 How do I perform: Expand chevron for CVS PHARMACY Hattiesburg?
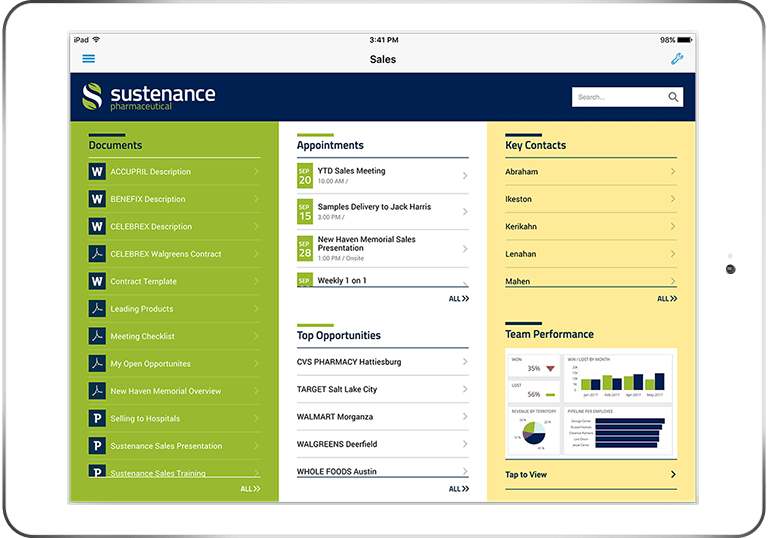(x=465, y=362)
